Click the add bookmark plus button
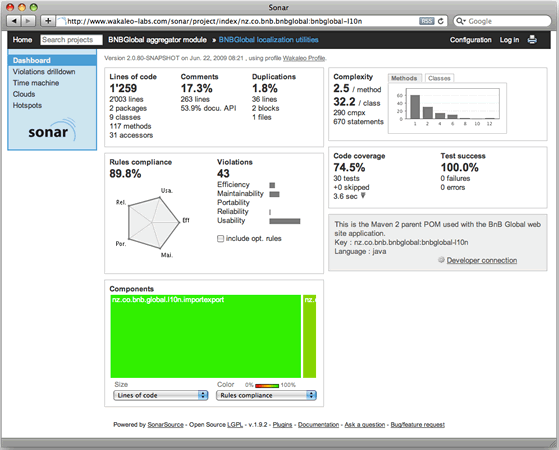Viewport: 559px width, 450px height. point(48,21)
